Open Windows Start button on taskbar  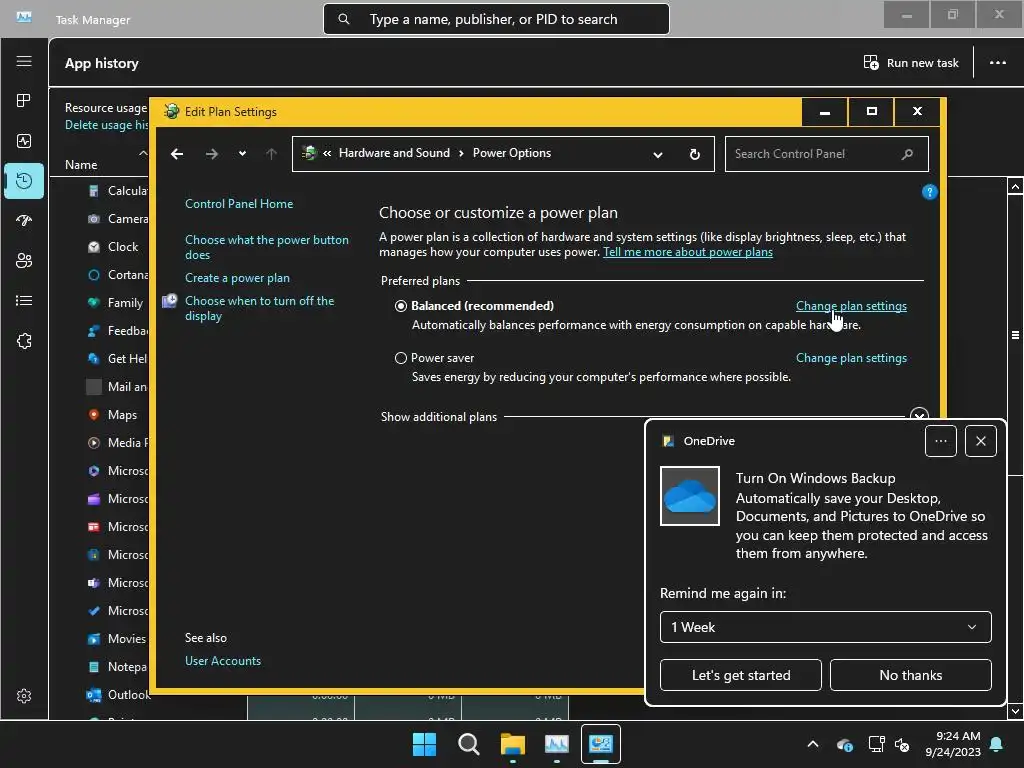pyautogui.click(x=424, y=744)
